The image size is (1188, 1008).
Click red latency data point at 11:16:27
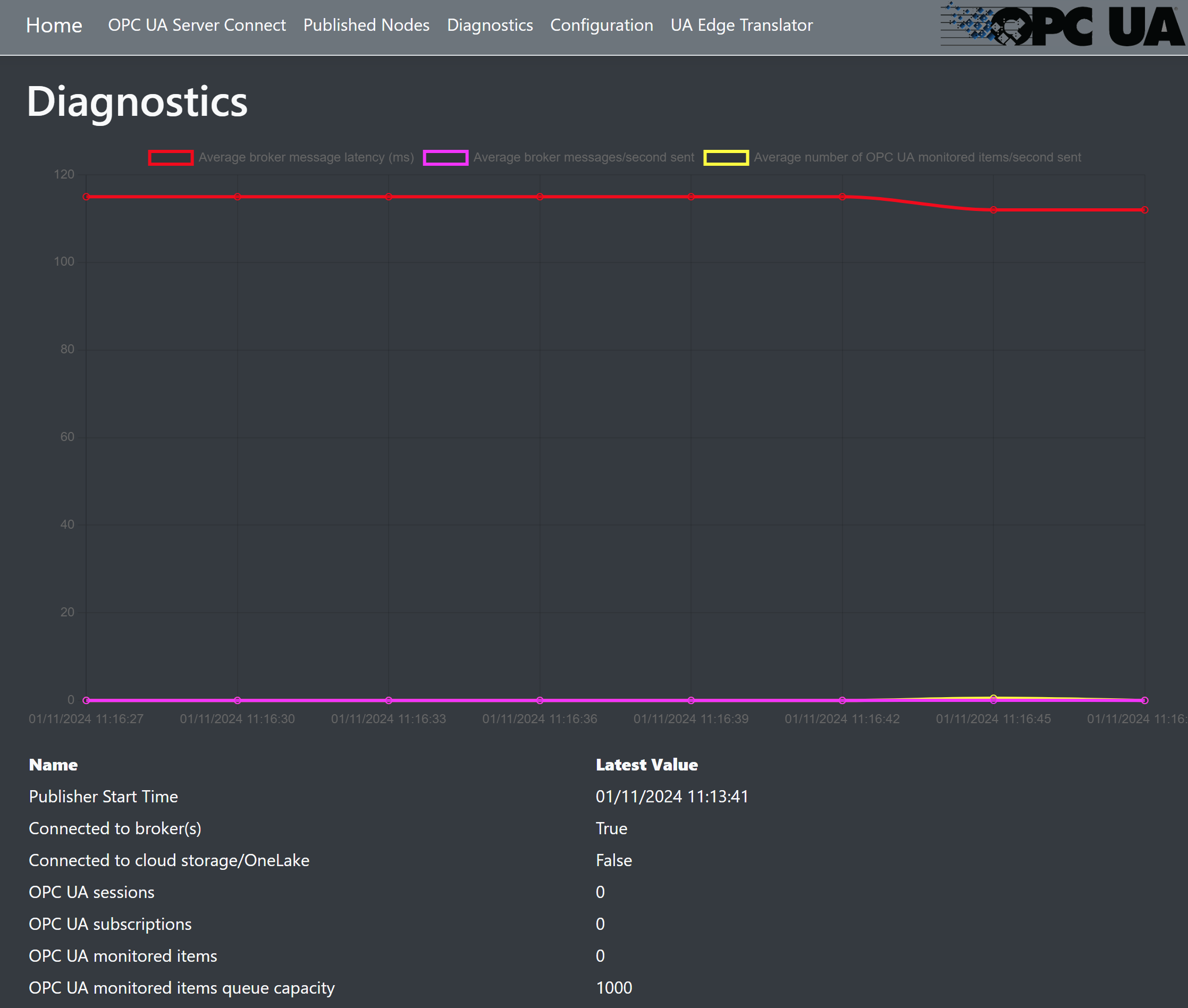point(86,197)
